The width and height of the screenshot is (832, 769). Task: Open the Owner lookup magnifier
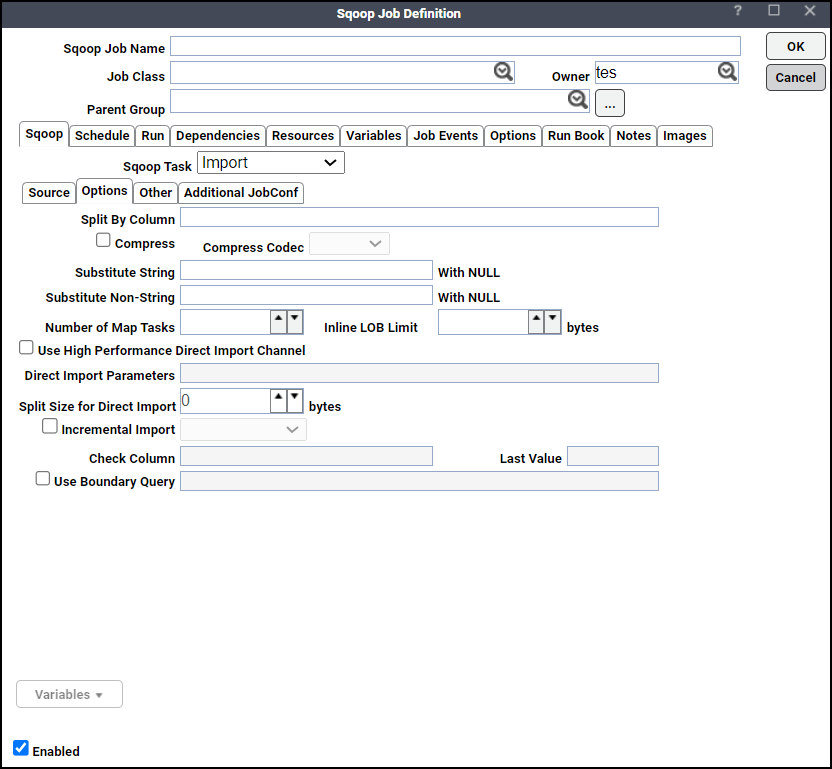click(727, 72)
